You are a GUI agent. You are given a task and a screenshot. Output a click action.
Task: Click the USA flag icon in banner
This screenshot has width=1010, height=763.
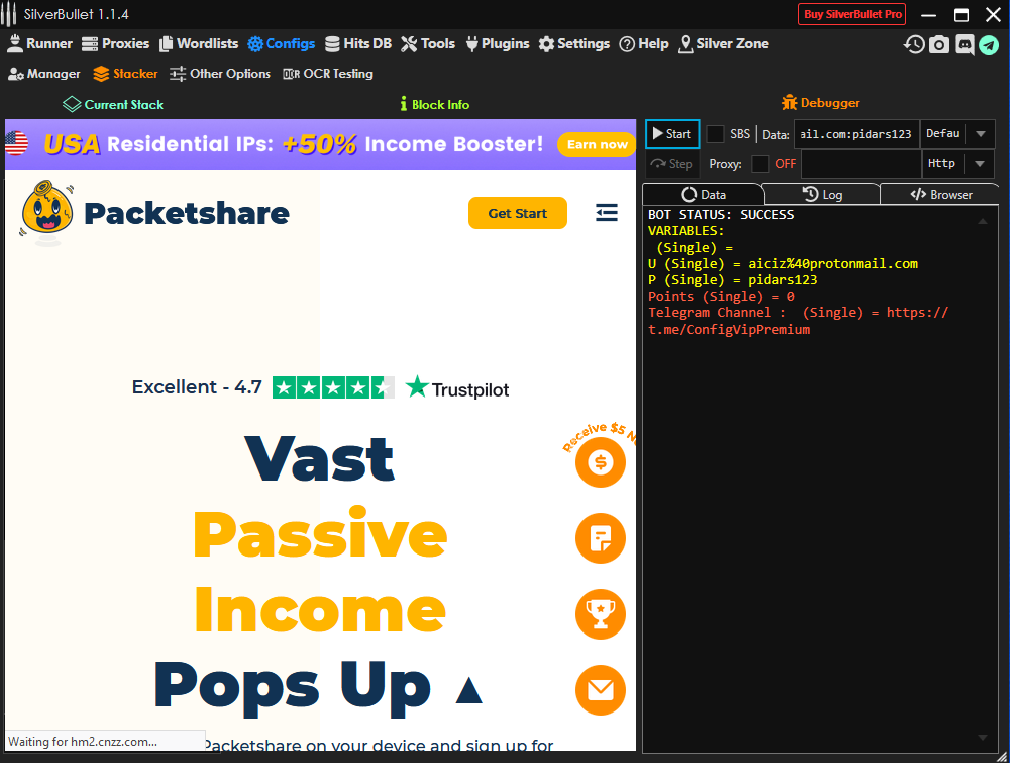(x=17, y=143)
